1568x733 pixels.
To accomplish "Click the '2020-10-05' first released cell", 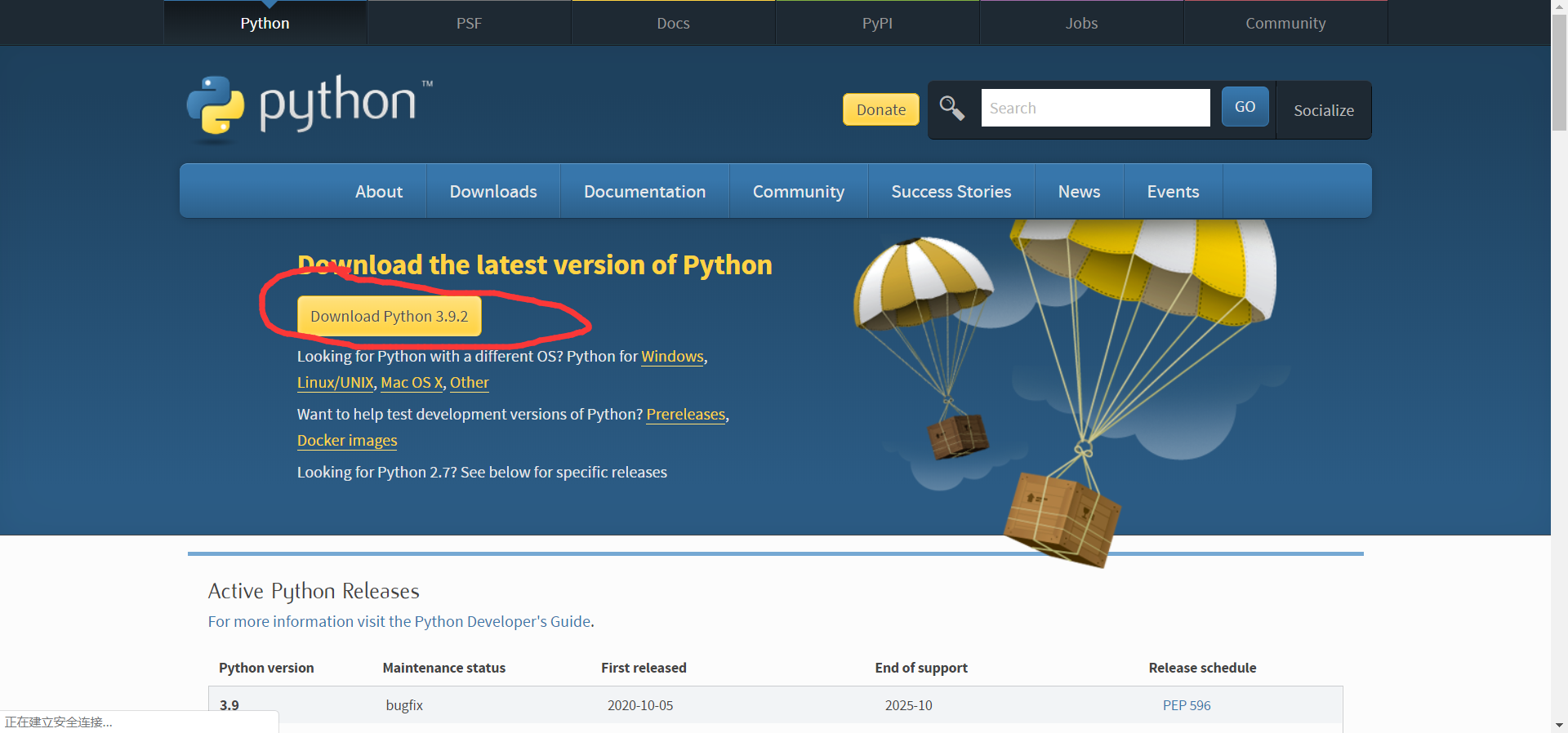I will (x=640, y=705).
